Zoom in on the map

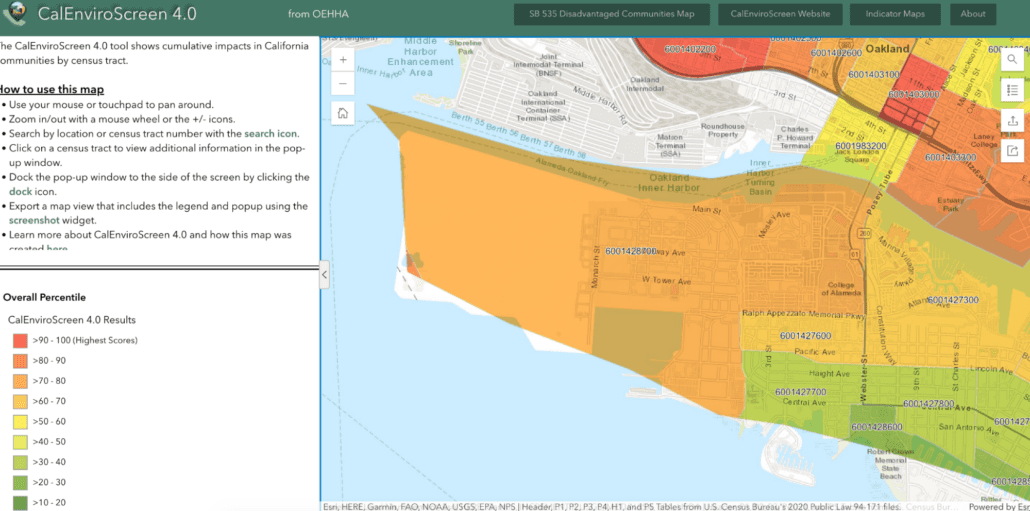point(343,60)
